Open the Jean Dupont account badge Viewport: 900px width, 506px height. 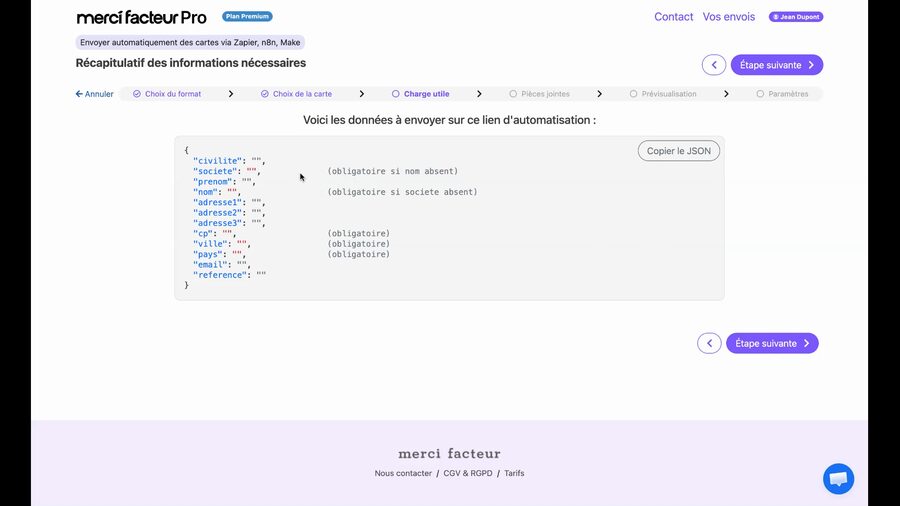click(x=796, y=17)
